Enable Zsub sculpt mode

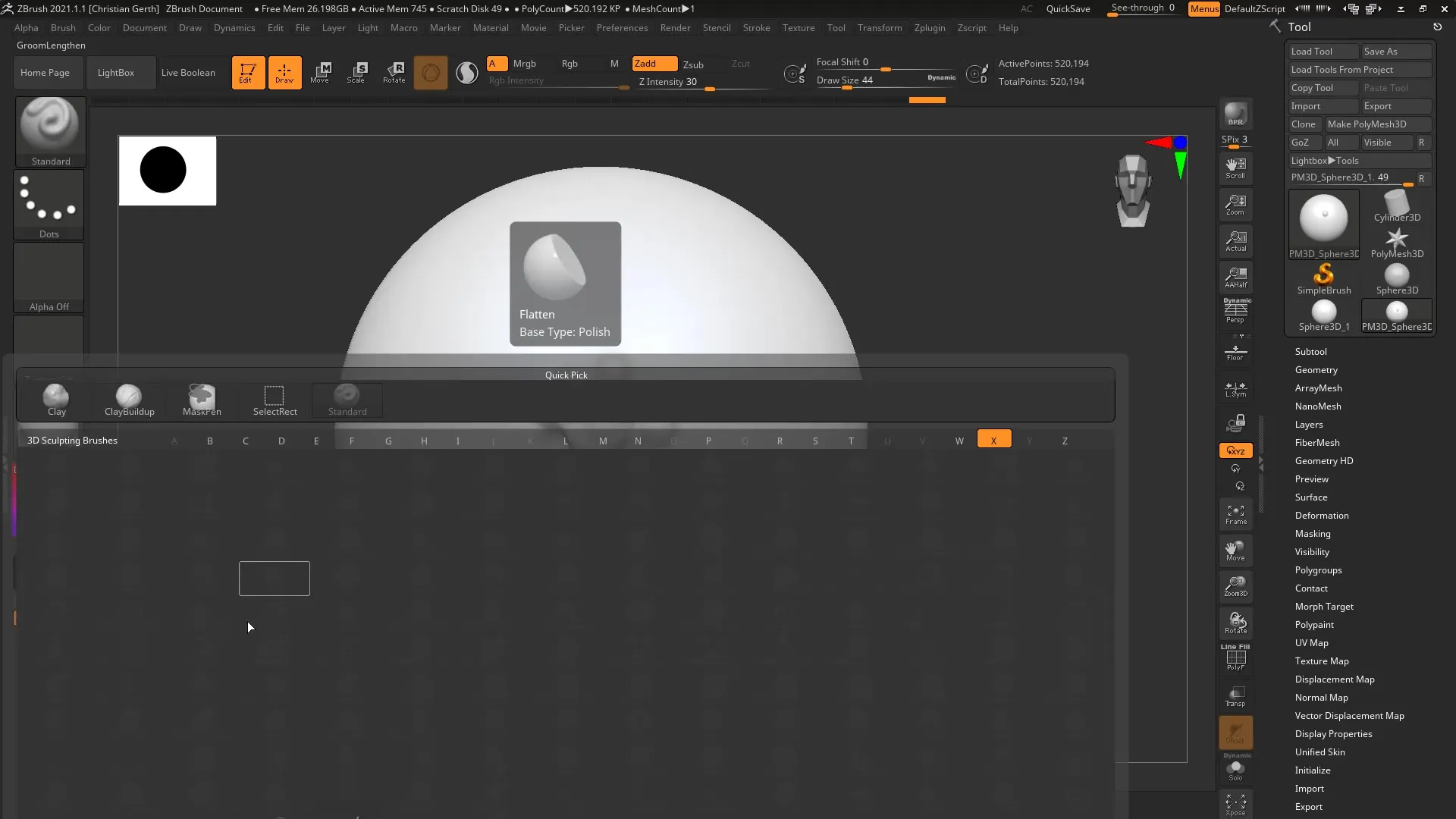[693, 64]
